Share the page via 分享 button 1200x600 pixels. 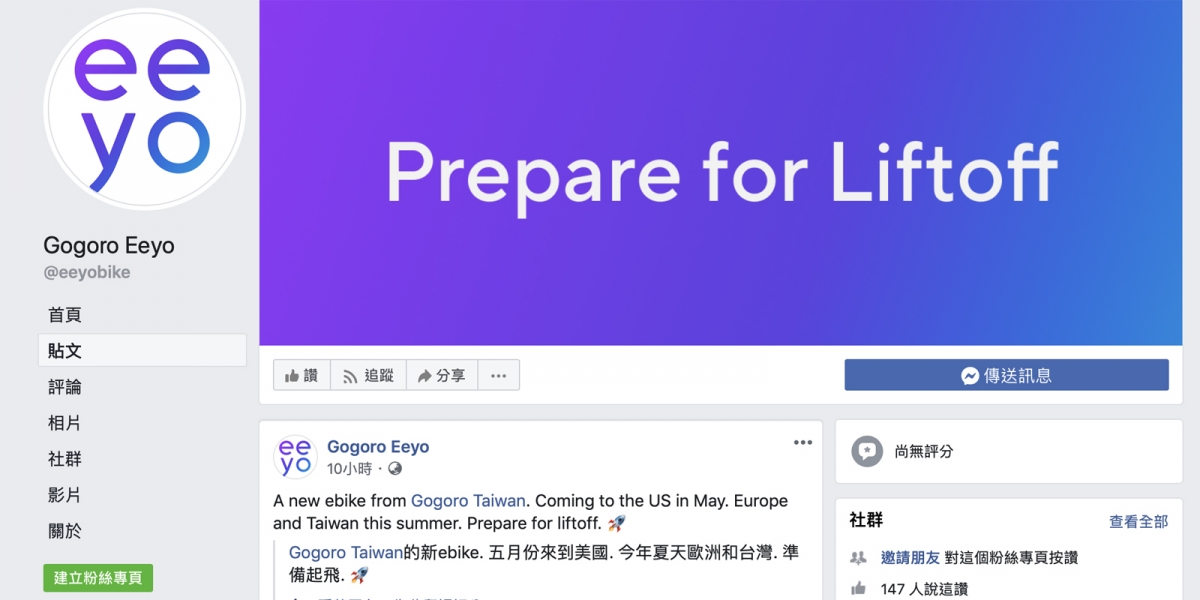pos(442,375)
